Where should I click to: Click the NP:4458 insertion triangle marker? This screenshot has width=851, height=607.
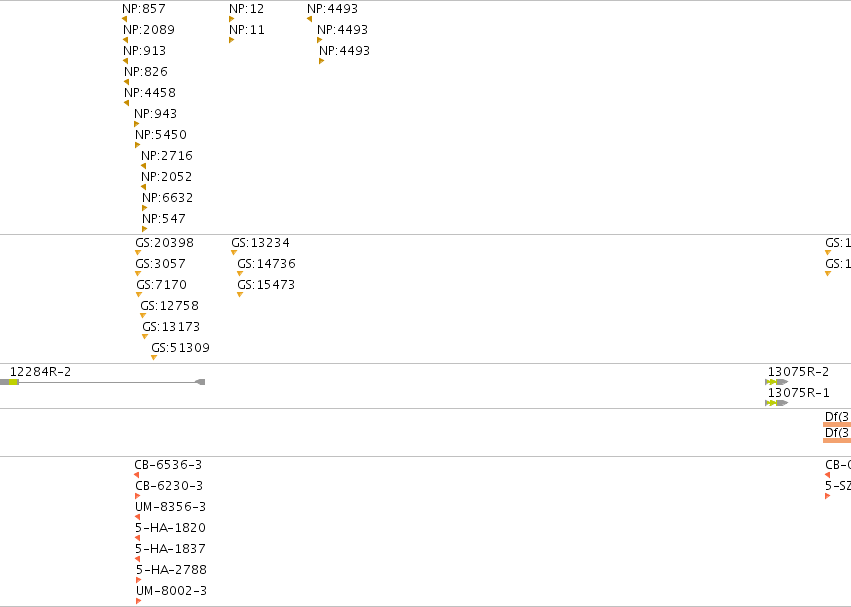(127, 103)
